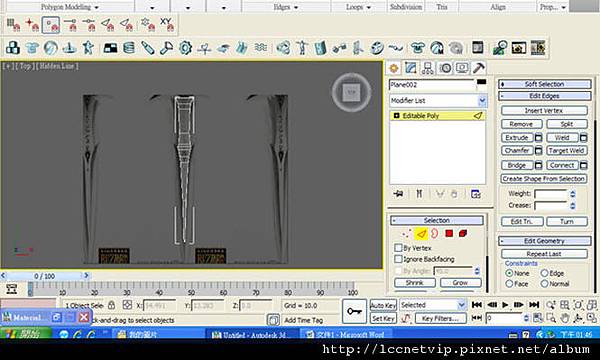Toggle the Auto Key button
The height and width of the screenshot is (360, 600).
(x=383, y=305)
